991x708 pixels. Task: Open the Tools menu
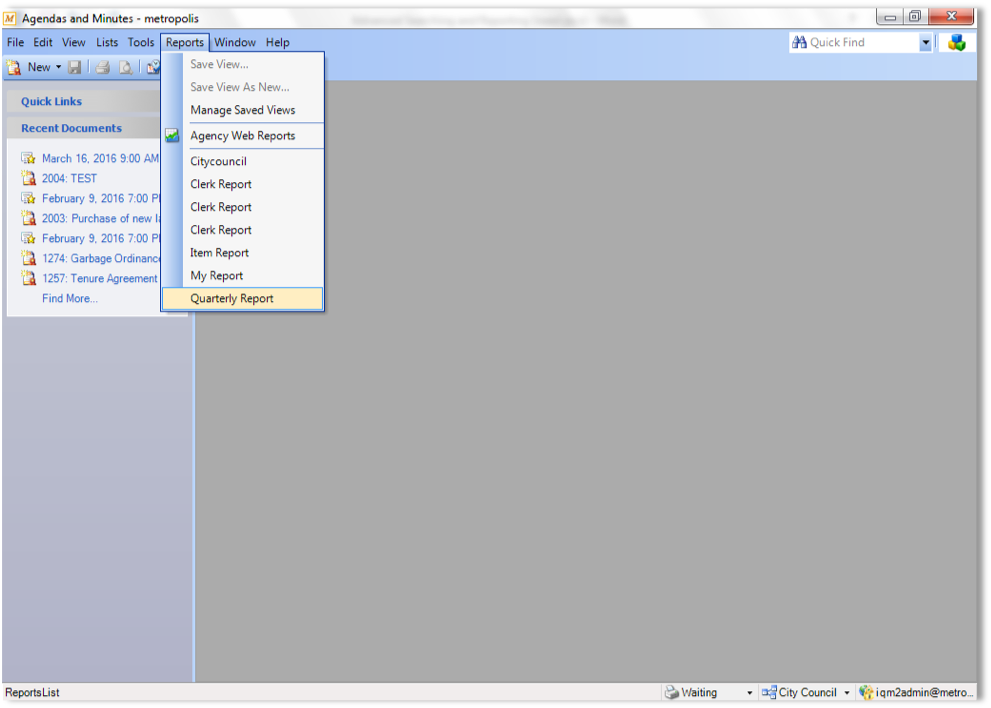coord(140,42)
